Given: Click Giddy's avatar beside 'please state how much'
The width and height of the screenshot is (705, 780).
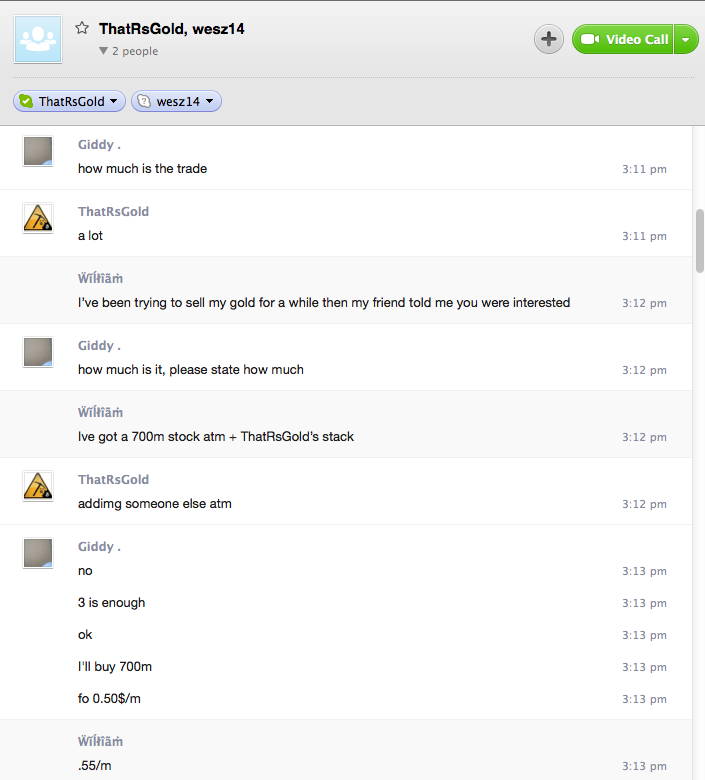Looking at the screenshot, I should point(38,352).
